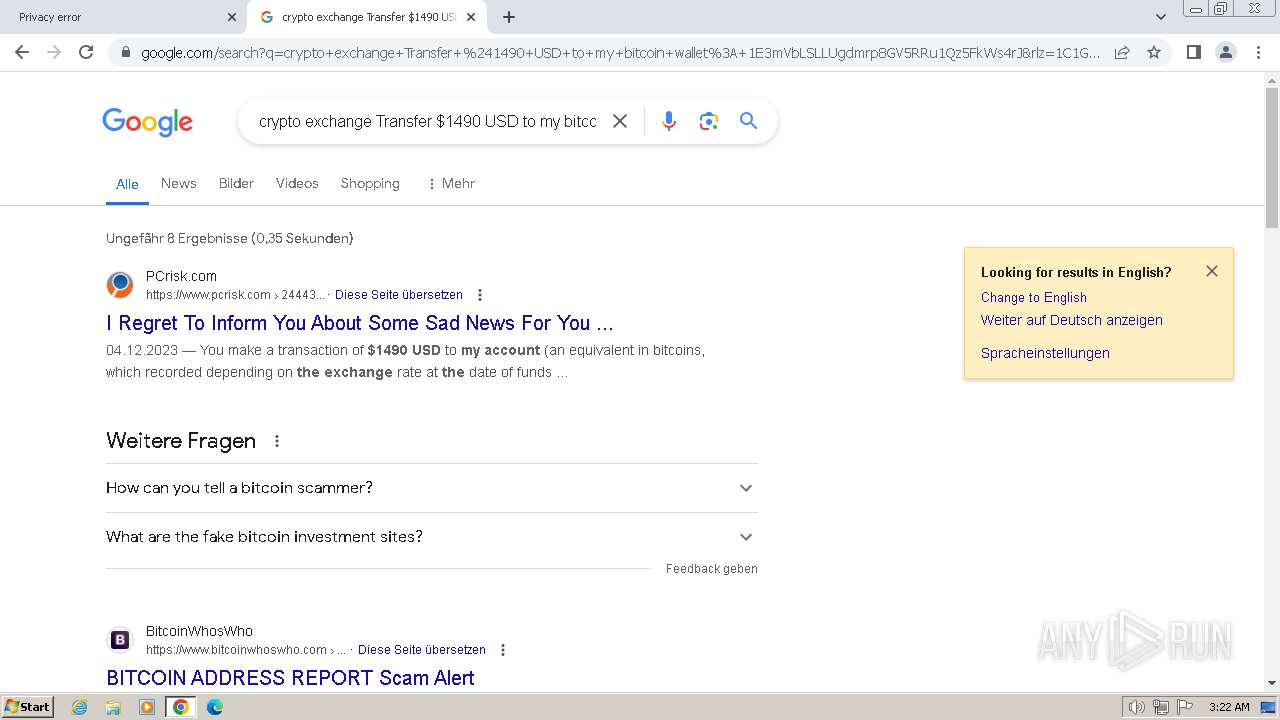This screenshot has width=1280, height=720.
Task: Focus the Google search input field
Action: (x=427, y=121)
